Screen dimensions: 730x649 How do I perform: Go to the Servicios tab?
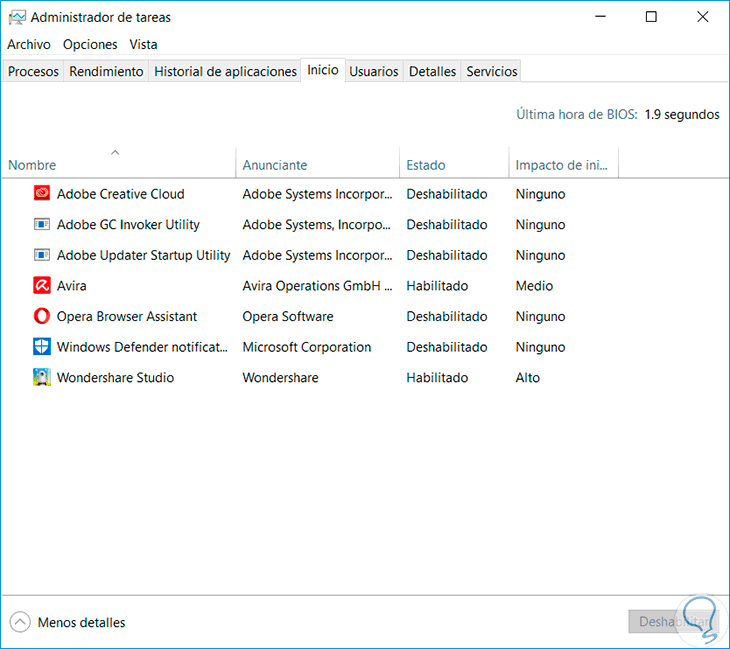point(492,71)
